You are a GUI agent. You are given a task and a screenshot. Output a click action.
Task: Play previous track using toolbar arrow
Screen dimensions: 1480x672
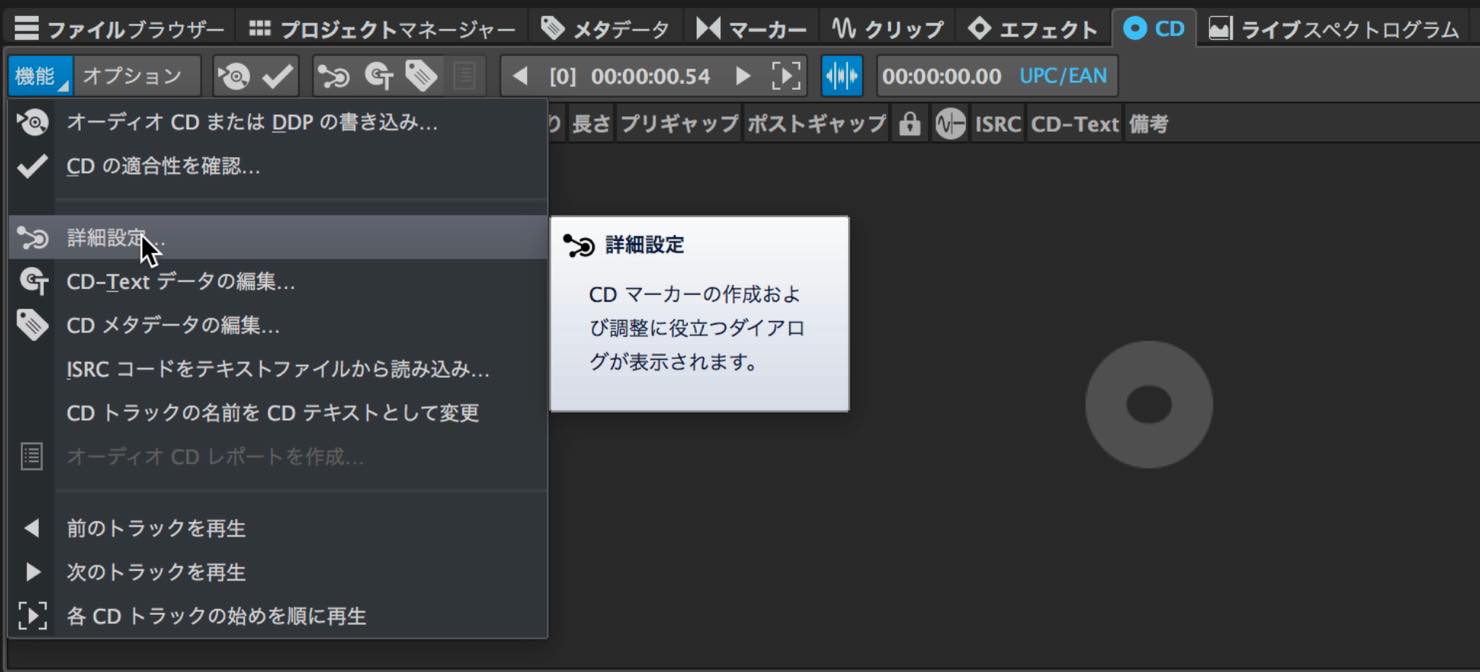point(520,76)
